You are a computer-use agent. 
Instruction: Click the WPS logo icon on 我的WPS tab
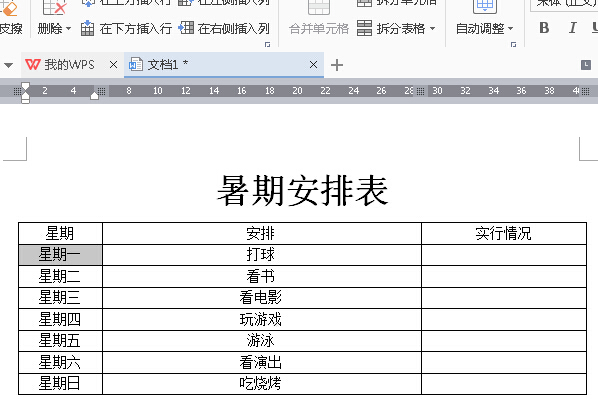point(33,64)
